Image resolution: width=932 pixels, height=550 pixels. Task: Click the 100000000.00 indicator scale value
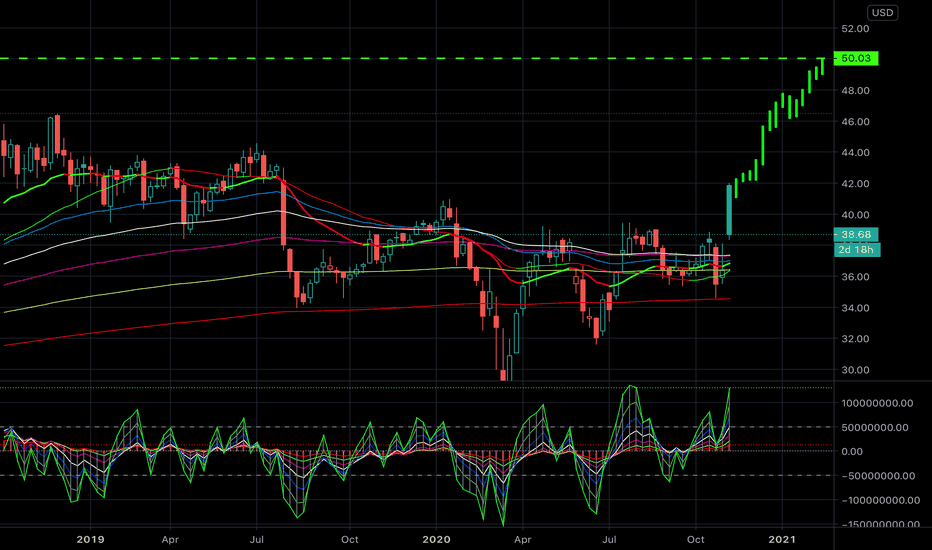point(877,403)
